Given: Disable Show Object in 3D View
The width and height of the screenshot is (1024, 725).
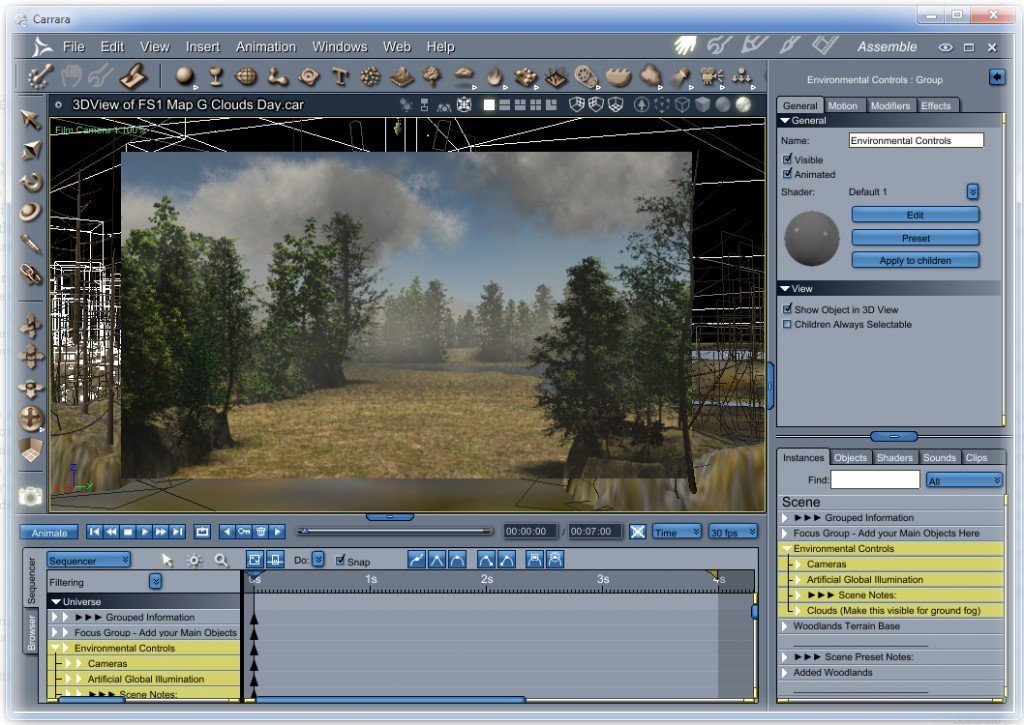Looking at the screenshot, I should [x=787, y=309].
